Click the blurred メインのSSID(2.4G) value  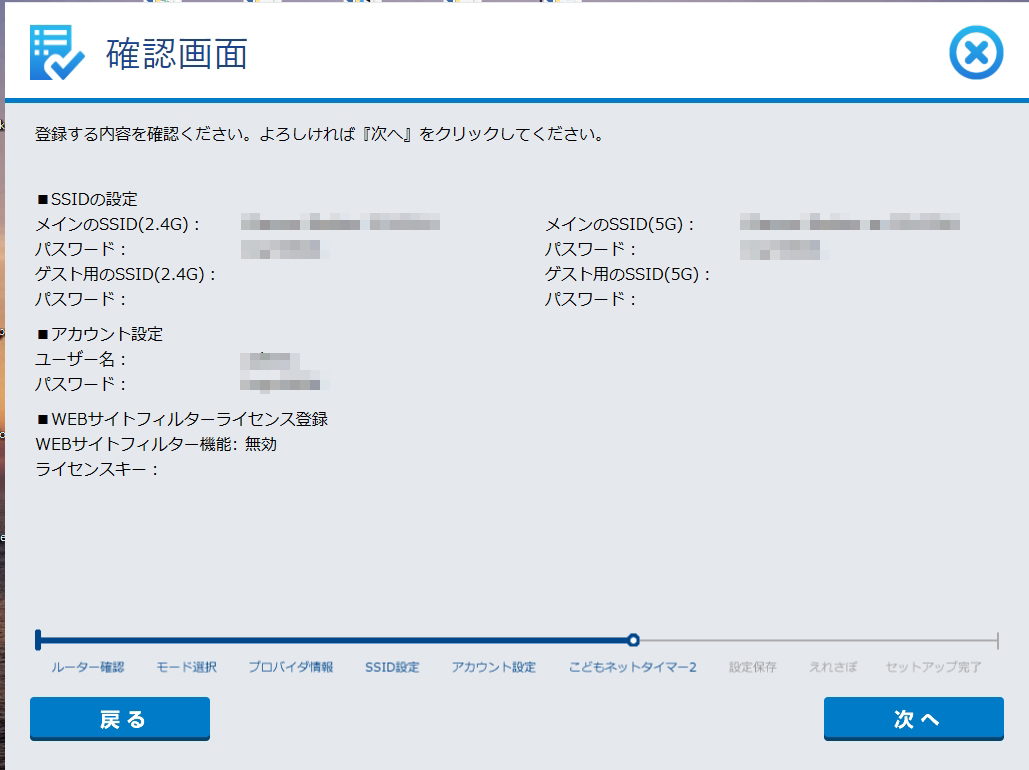coord(340,223)
